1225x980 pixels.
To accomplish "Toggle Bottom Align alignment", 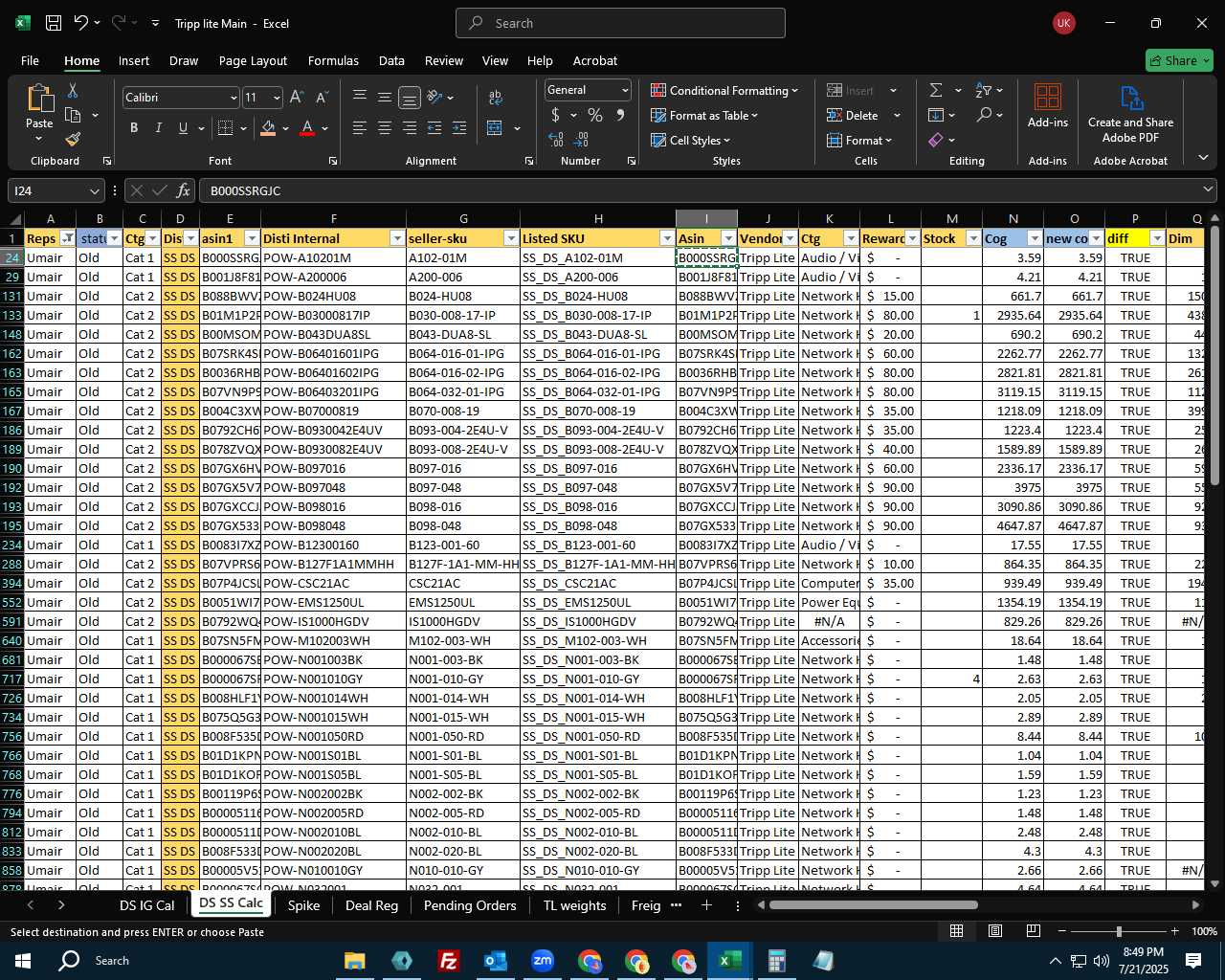I will pos(410,98).
